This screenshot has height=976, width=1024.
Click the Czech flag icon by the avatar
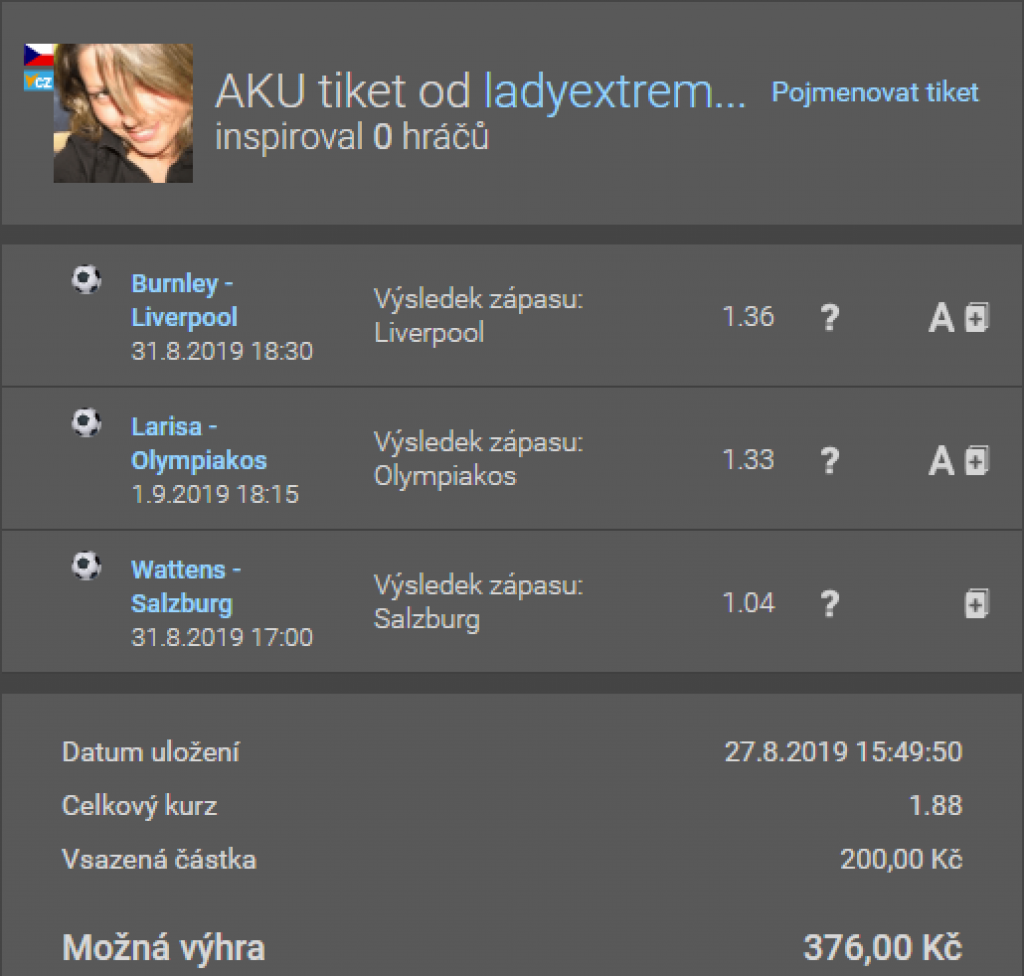pos(38,55)
